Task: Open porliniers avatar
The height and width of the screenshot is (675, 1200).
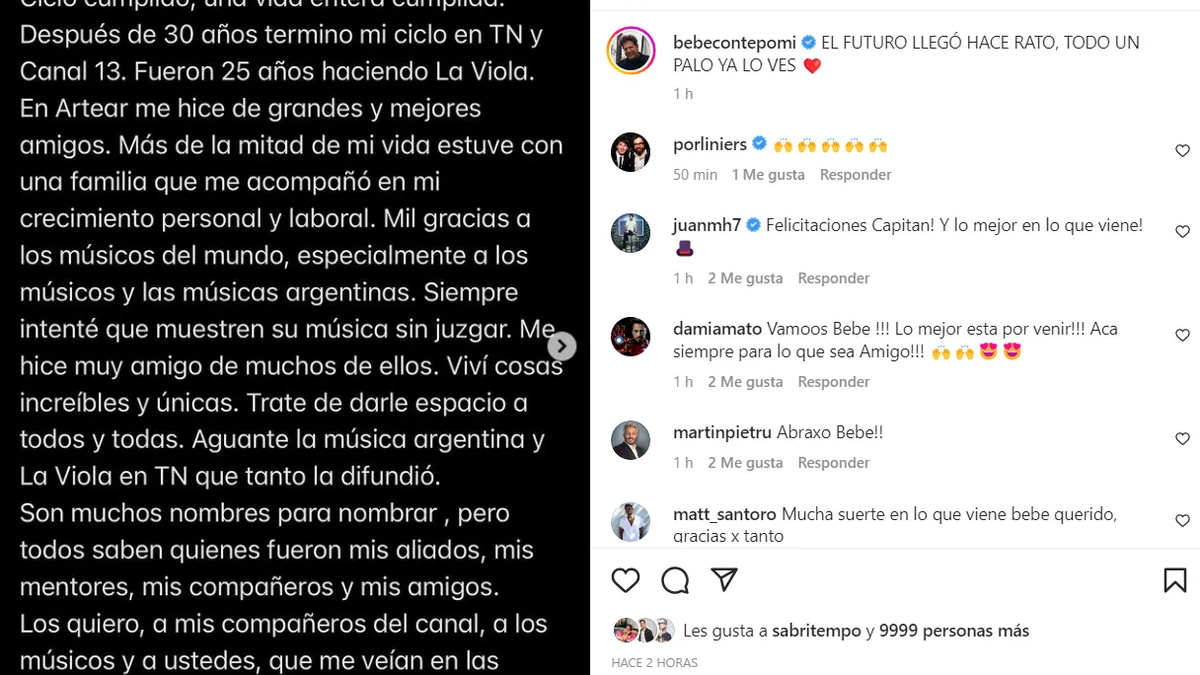Action: click(x=631, y=152)
